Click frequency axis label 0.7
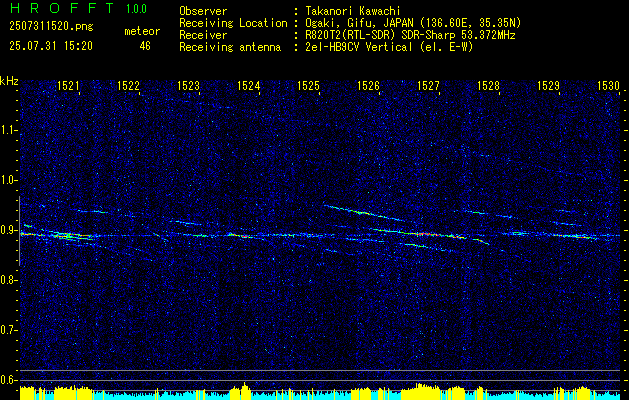Screen dimensions: 629x400 (8, 330)
